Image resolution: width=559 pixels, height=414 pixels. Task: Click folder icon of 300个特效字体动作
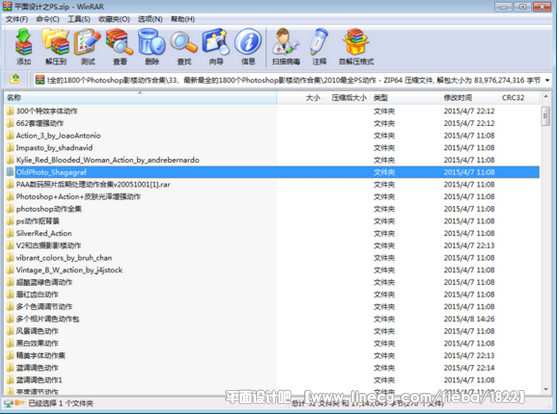pyautogui.click(x=10, y=111)
